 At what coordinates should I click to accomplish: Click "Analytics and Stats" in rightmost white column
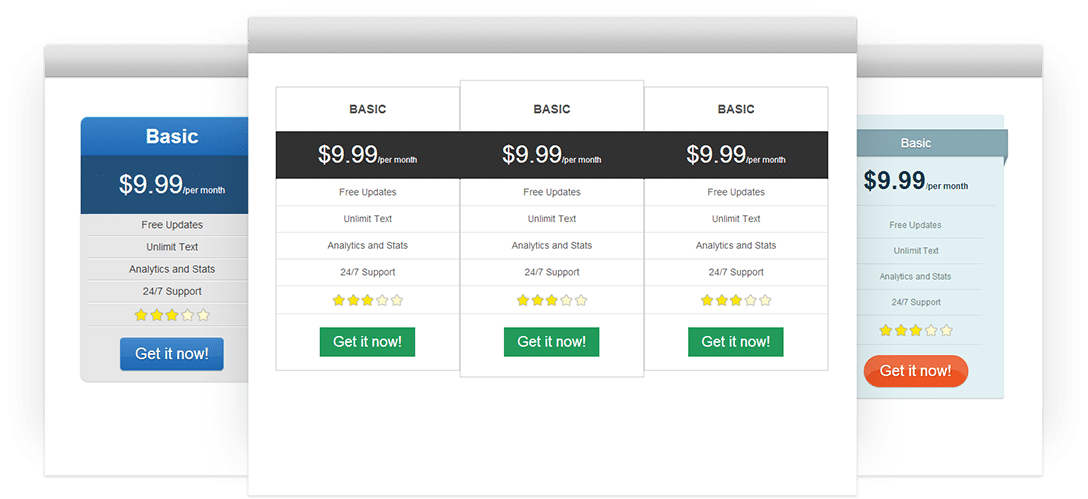click(x=736, y=246)
